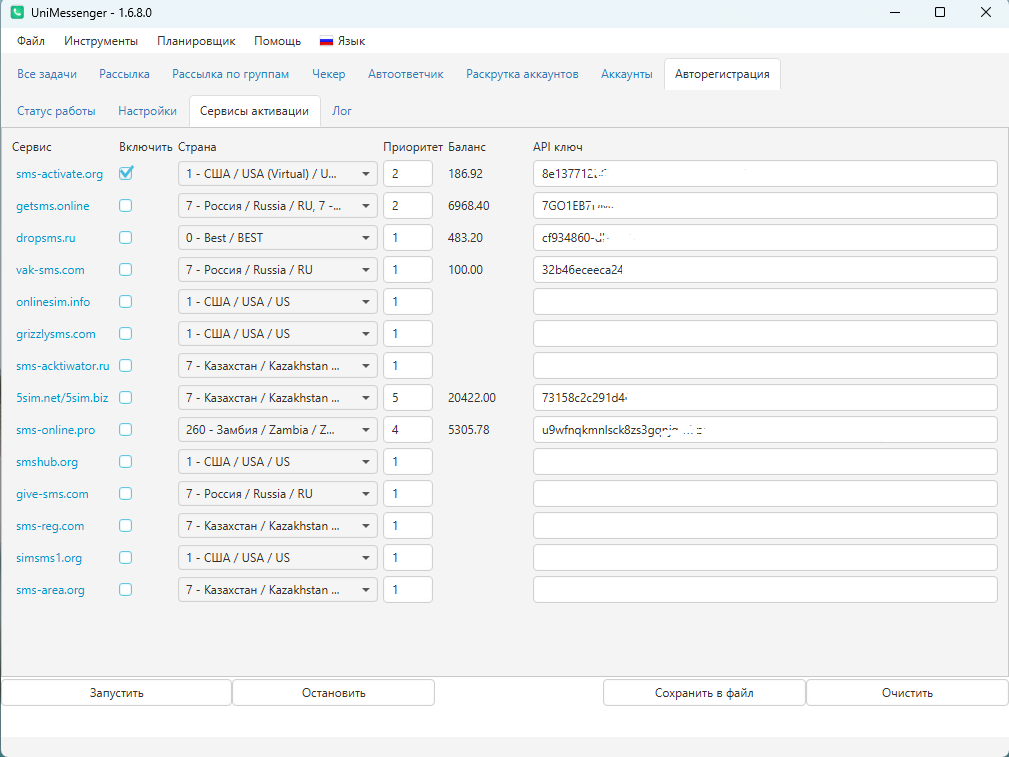1009x757 pixels.
Task: Toggle the smshub.org checkbox
Action: click(x=125, y=462)
